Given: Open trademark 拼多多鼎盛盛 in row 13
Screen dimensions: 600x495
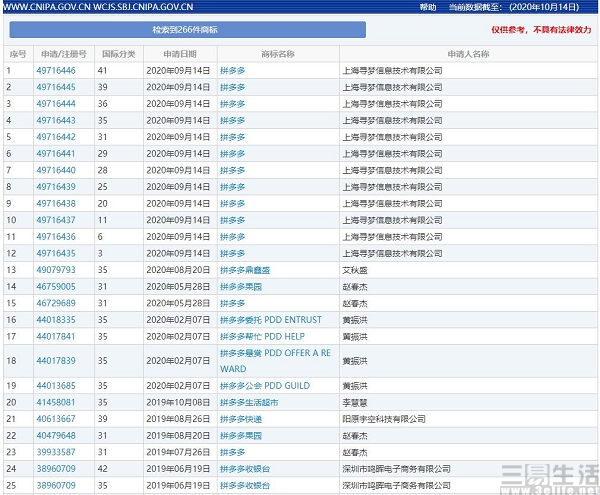Looking at the screenshot, I should [x=245, y=270].
